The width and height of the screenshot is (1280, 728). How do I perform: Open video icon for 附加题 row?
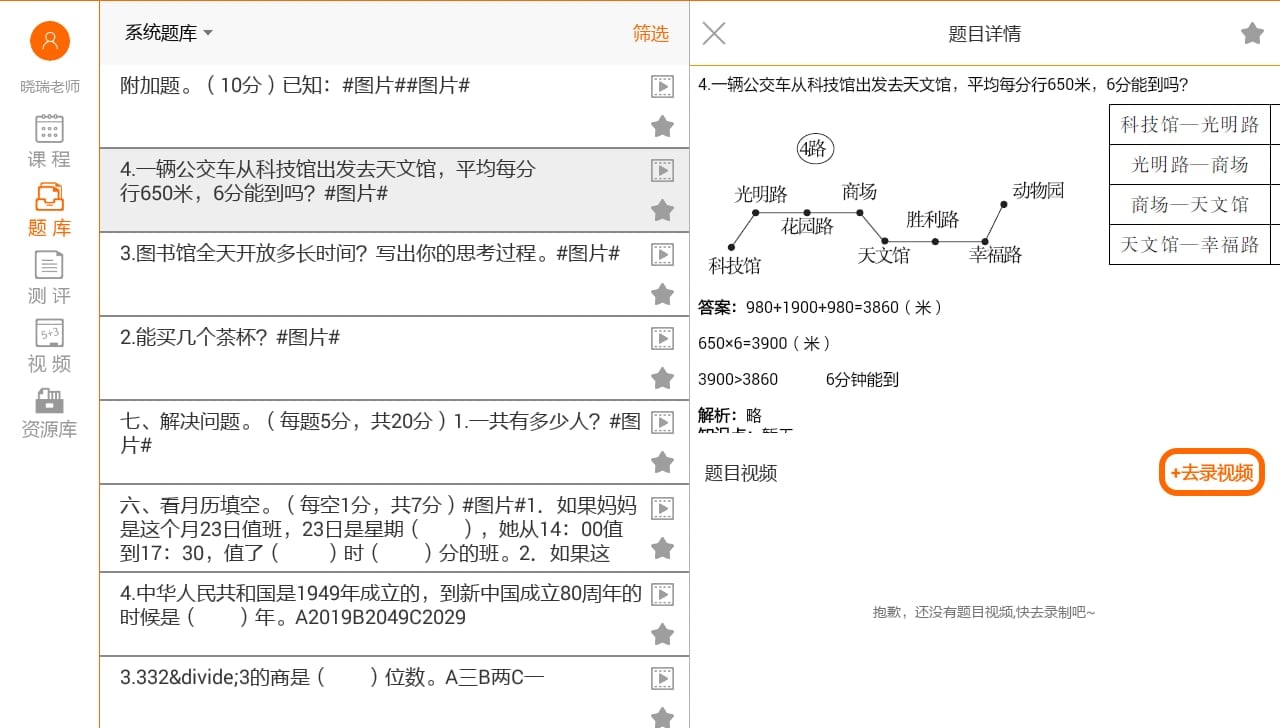pyautogui.click(x=662, y=86)
